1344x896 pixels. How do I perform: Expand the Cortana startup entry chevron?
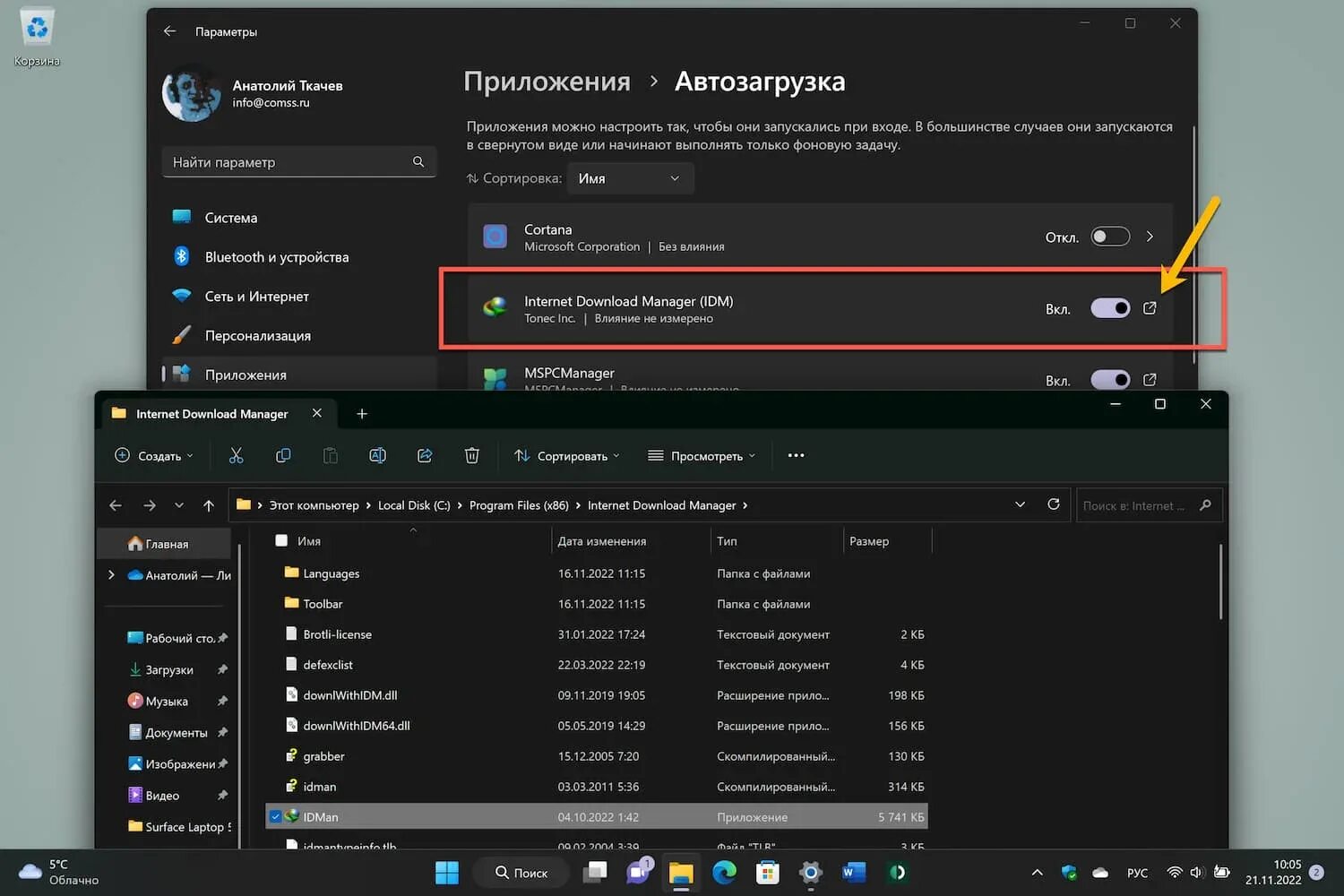click(1150, 237)
